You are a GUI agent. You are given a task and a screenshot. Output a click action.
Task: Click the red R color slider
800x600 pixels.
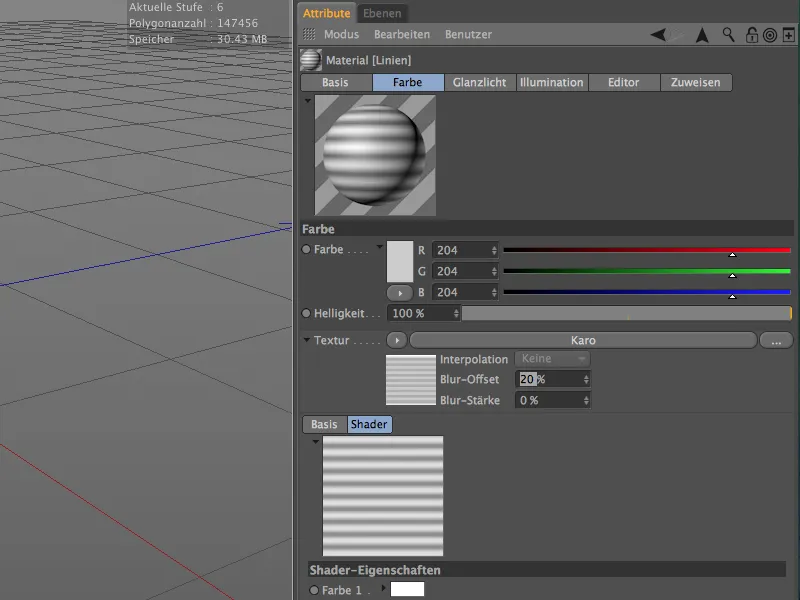647,250
